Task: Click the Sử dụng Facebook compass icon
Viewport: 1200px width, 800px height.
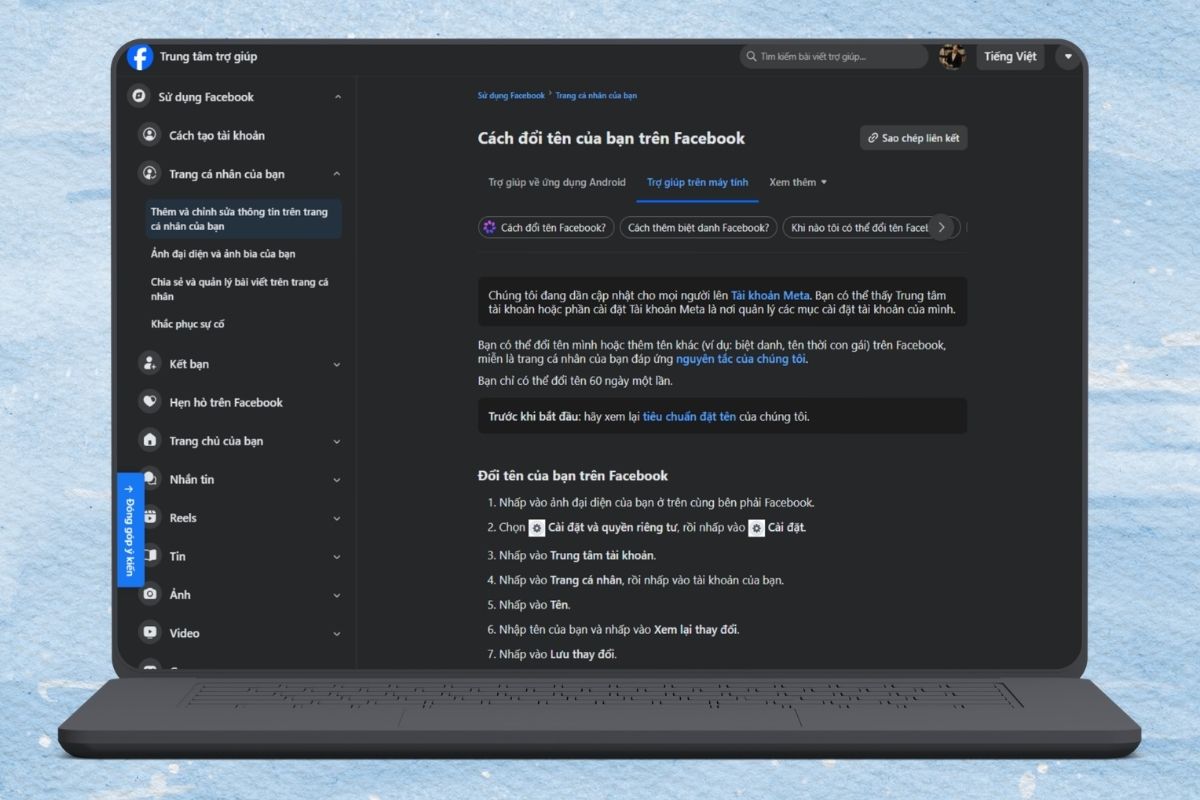Action: (139, 97)
